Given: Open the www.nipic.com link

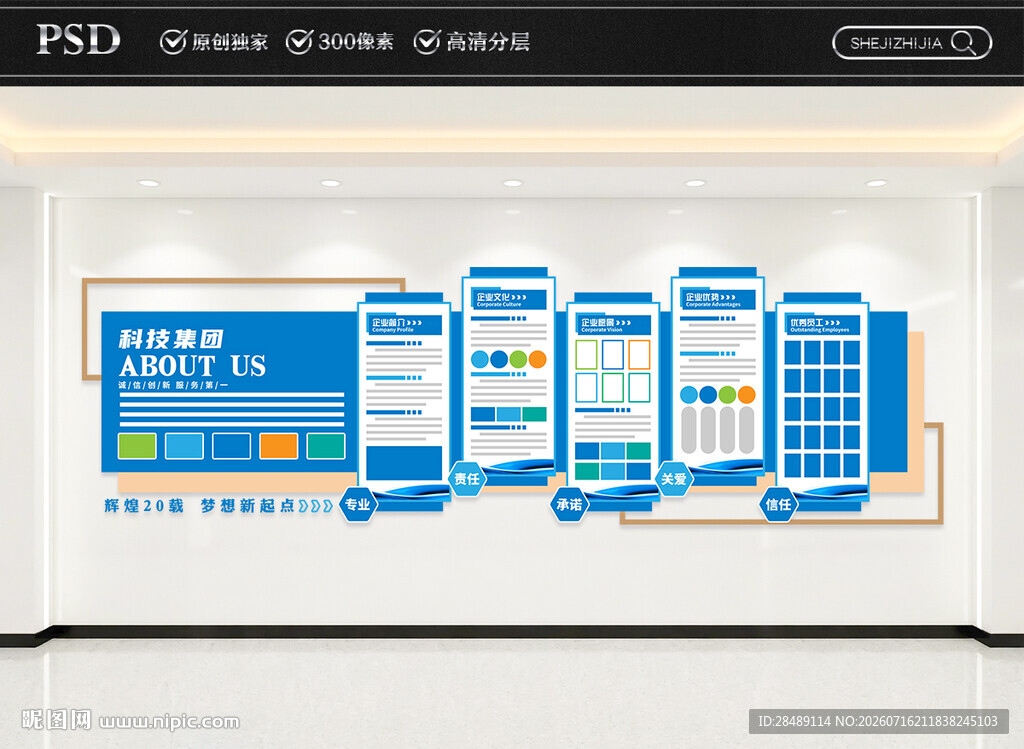Looking at the screenshot, I should tap(169, 722).
